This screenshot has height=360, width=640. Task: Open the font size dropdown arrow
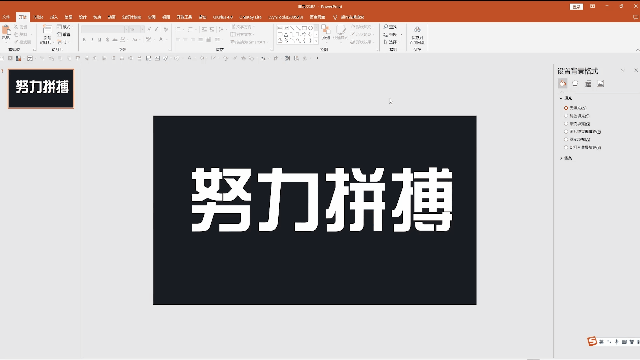coord(142,29)
